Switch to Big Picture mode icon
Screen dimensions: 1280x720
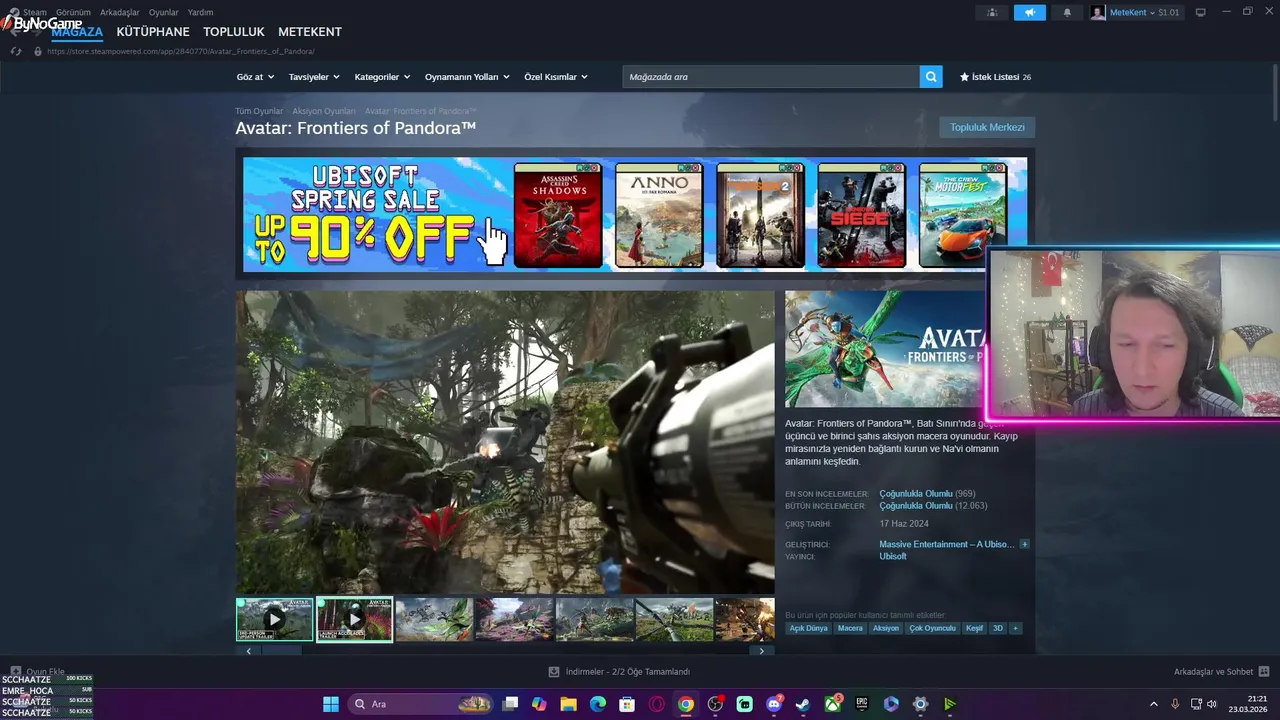(x=1201, y=12)
